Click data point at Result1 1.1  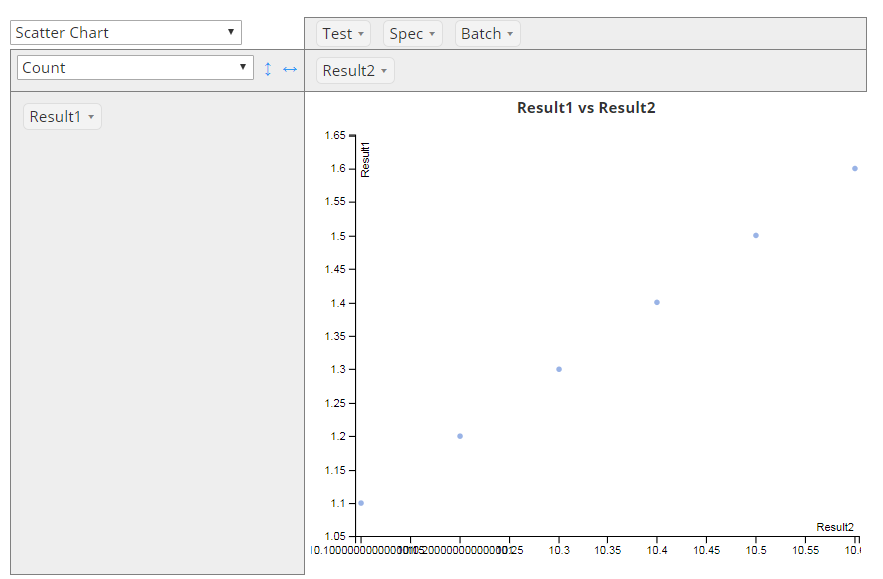361,503
